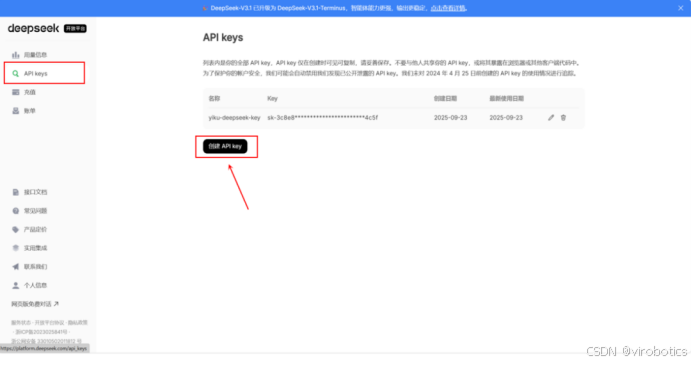692x365 pixels.
Task: Open the 服务状态 footer link
Action: (x=21, y=323)
